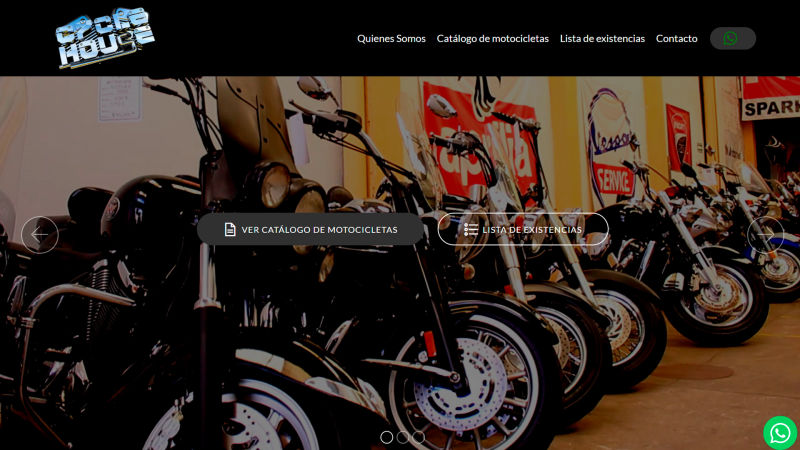Open the Quienes Somos page
The width and height of the screenshot is (800, 450).
pyautogui.click(x=391, y=38)
